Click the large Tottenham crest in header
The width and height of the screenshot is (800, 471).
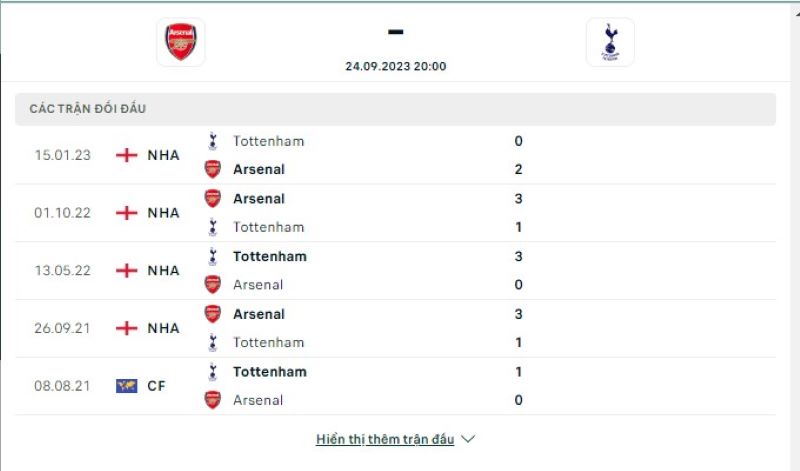pyautogui.click(x=609, y=42)
